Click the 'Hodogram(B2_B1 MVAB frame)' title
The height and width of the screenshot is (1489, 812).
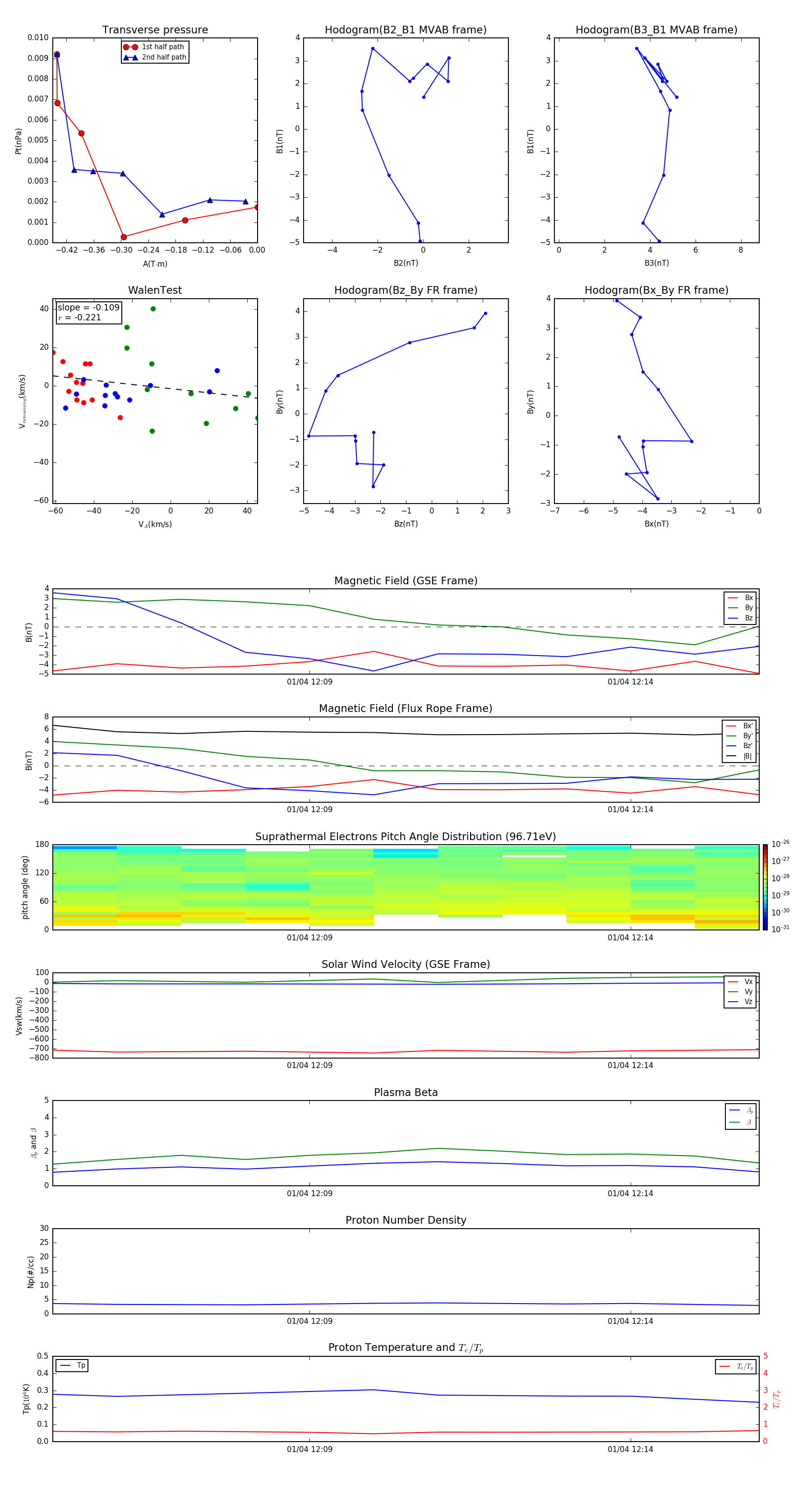pos(406,30)
